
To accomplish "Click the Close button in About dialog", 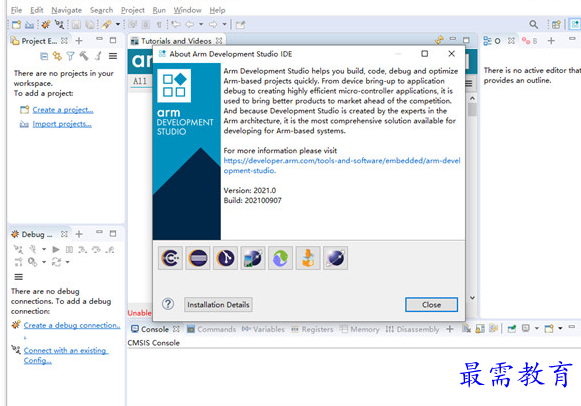I will [431, 304].
